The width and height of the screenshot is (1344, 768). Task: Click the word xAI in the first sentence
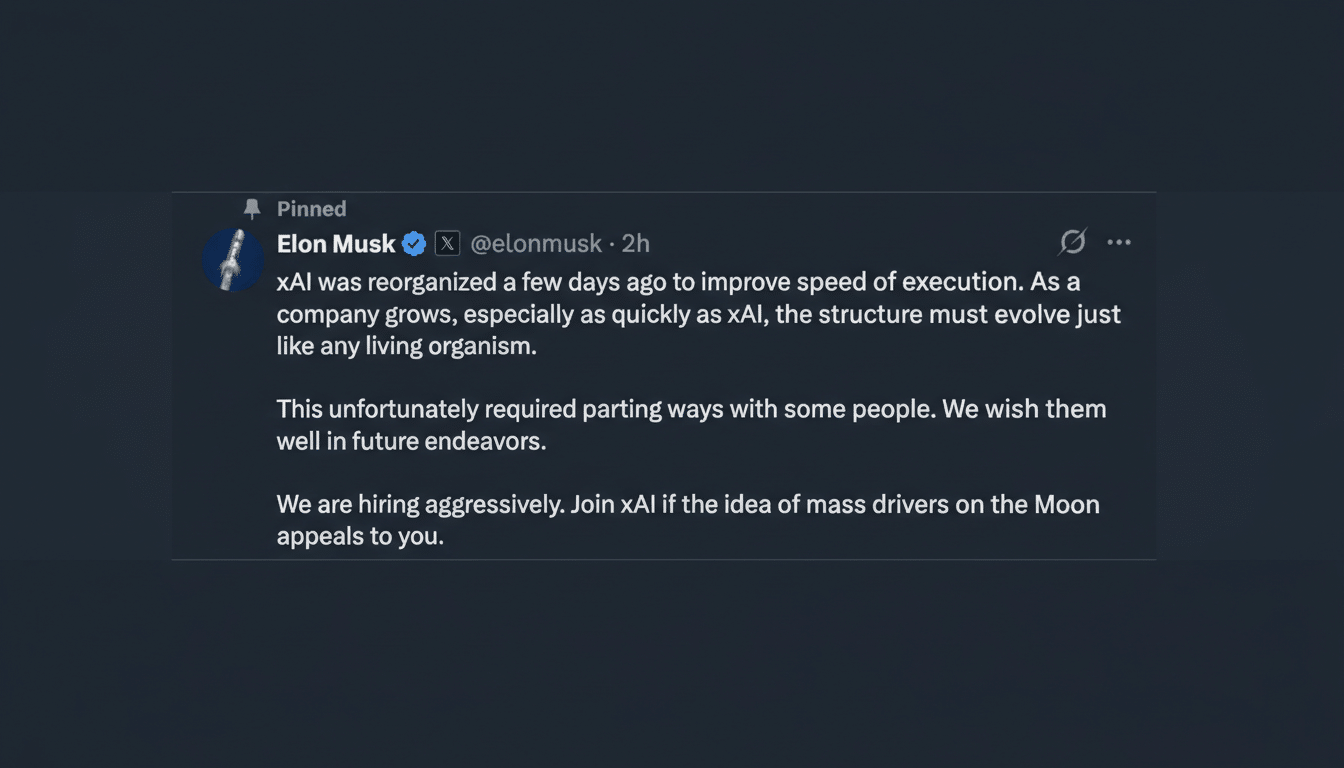pyautogui.click(x=289, y=281)
